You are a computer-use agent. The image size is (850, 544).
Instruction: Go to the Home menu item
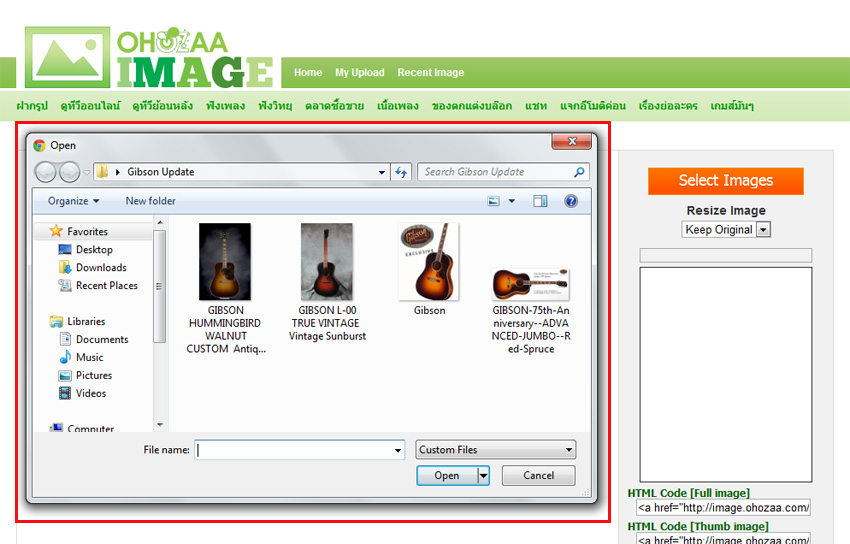click(308, 73)
